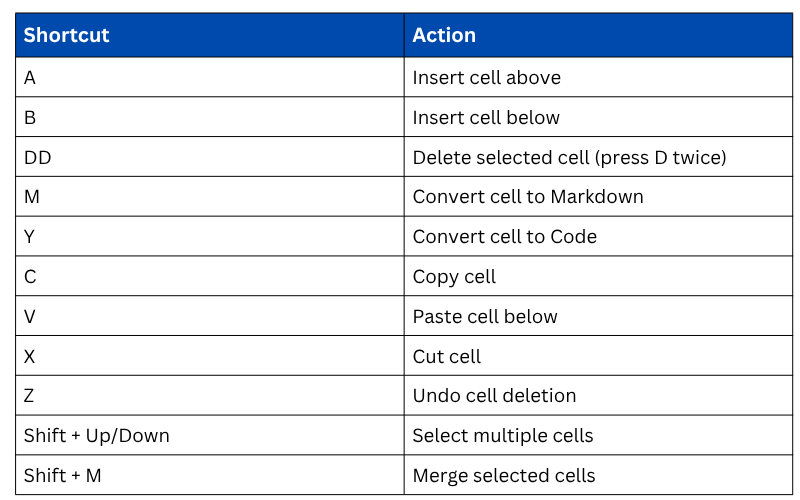This screenshot has height=500, width=800.
Task: Select the 'M' shortcut cell
Action: tap(32, 197)
